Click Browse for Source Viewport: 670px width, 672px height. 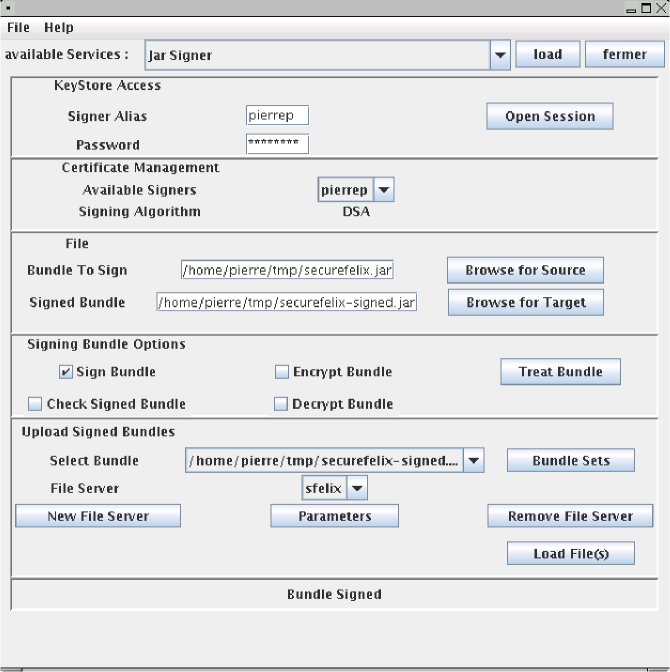(x=524, y=270)
